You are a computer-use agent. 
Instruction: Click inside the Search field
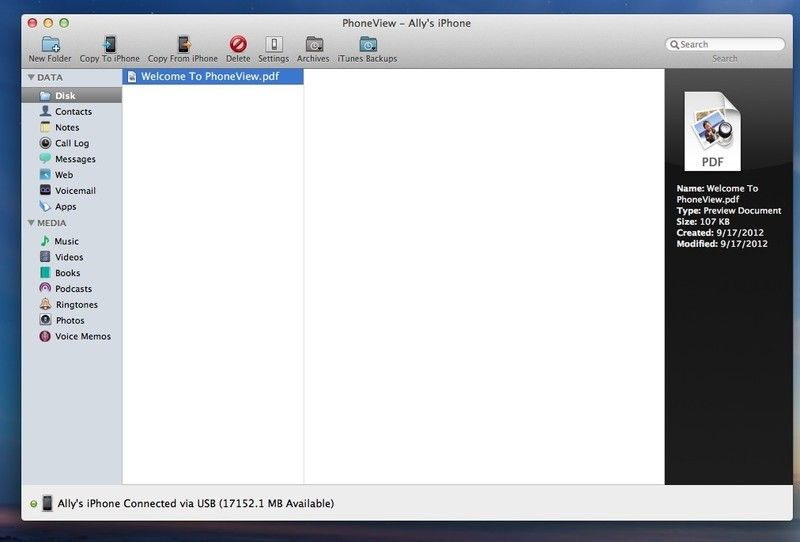(x=730, y=45)
